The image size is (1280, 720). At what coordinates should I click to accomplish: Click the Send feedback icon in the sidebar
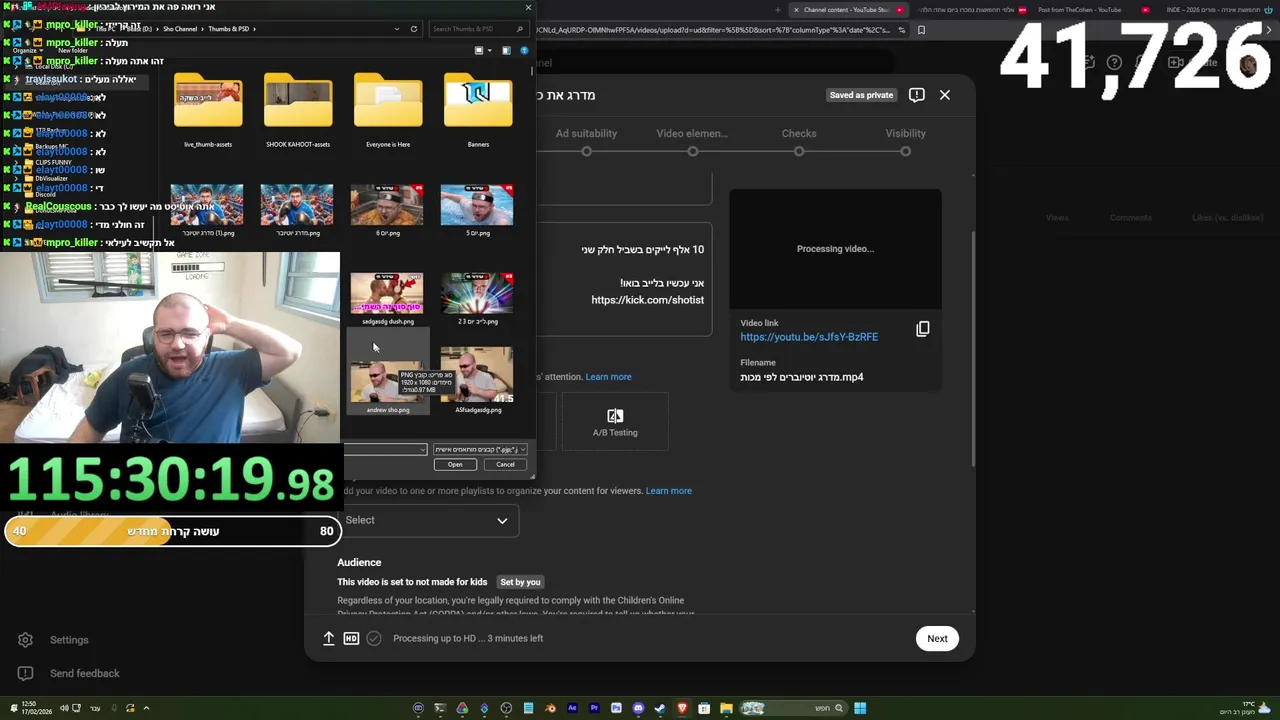tap(26, 673)
